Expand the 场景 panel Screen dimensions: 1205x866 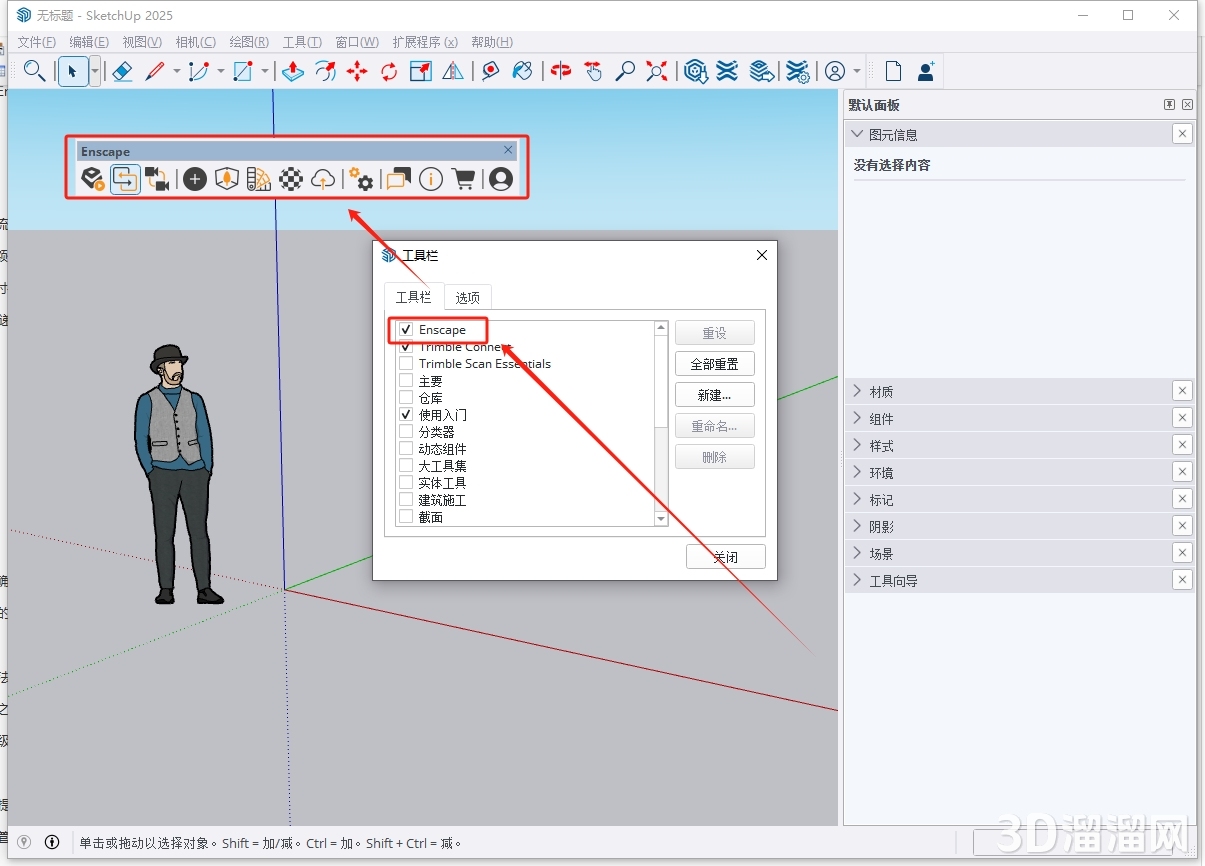click(857, 553)
